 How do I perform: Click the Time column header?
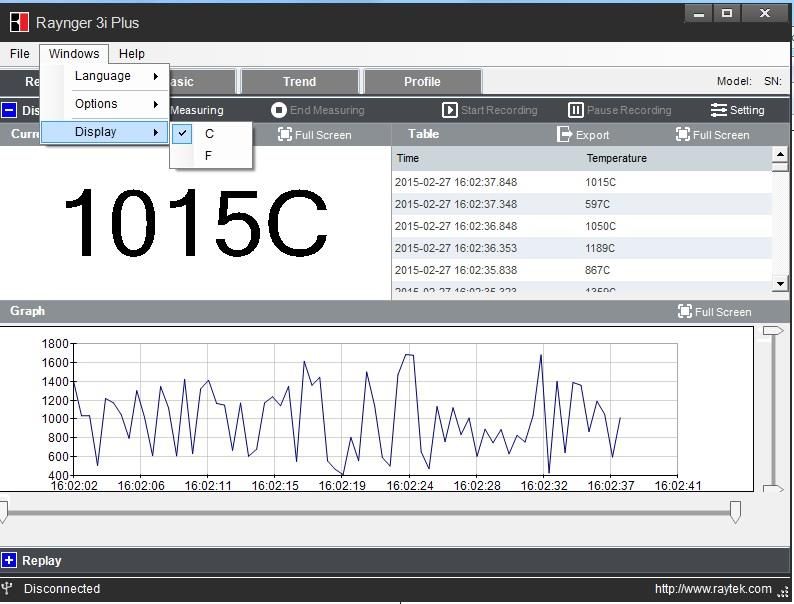click(408, 158)
